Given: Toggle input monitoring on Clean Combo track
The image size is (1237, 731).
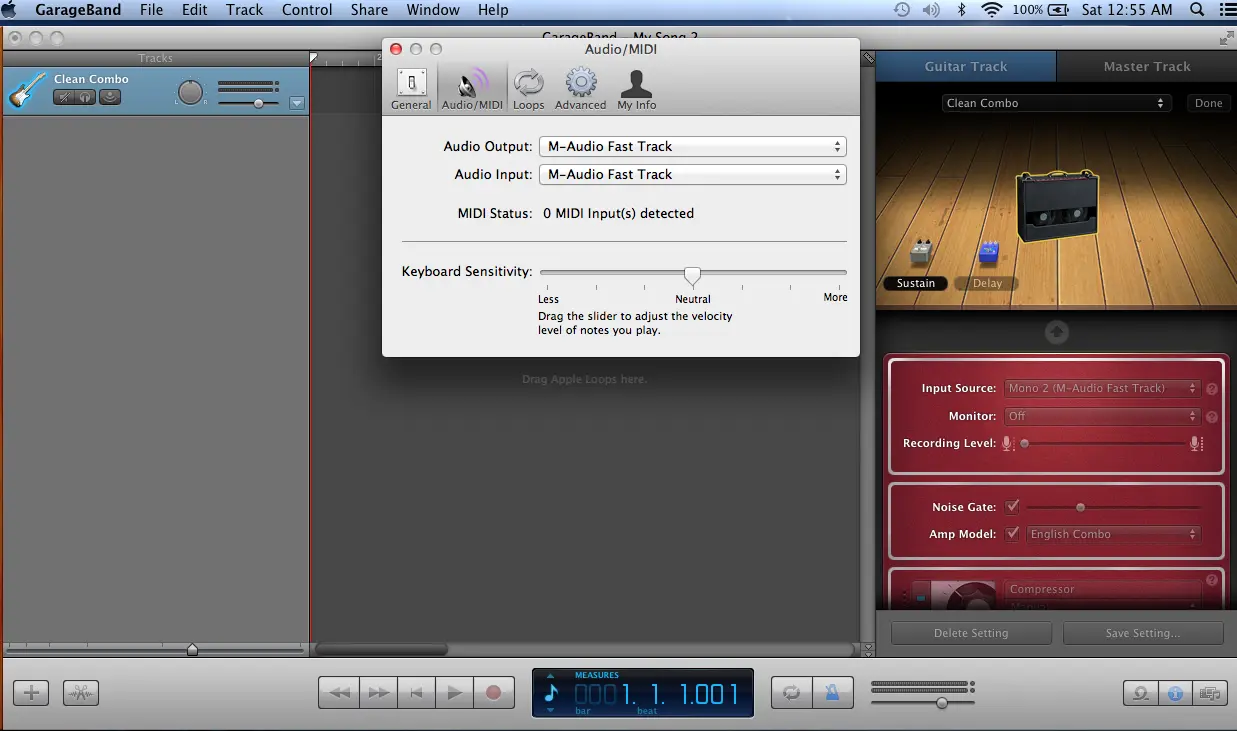Looking at the screenshot, I should (110, 97).
